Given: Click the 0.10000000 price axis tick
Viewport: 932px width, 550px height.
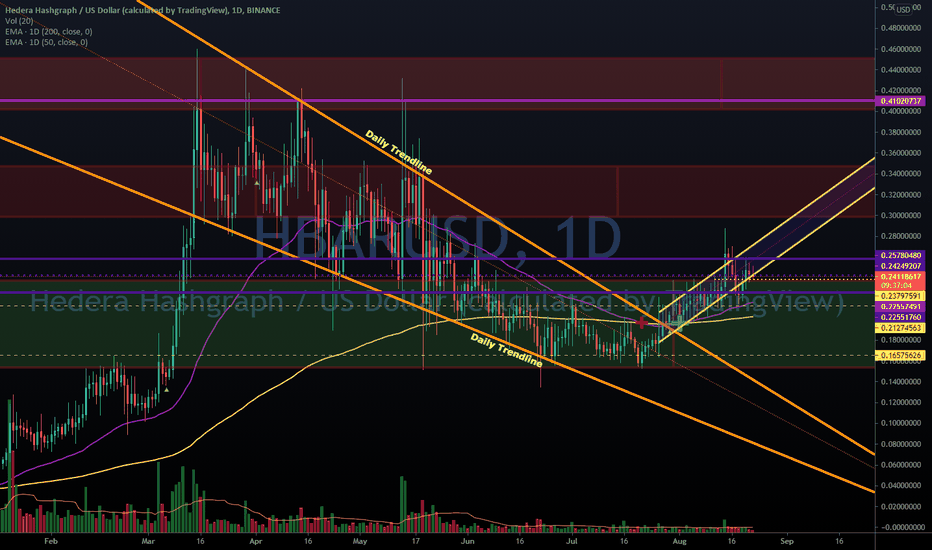Looking at the screenshot, I should pyautogui.click(x=901, y=423).
